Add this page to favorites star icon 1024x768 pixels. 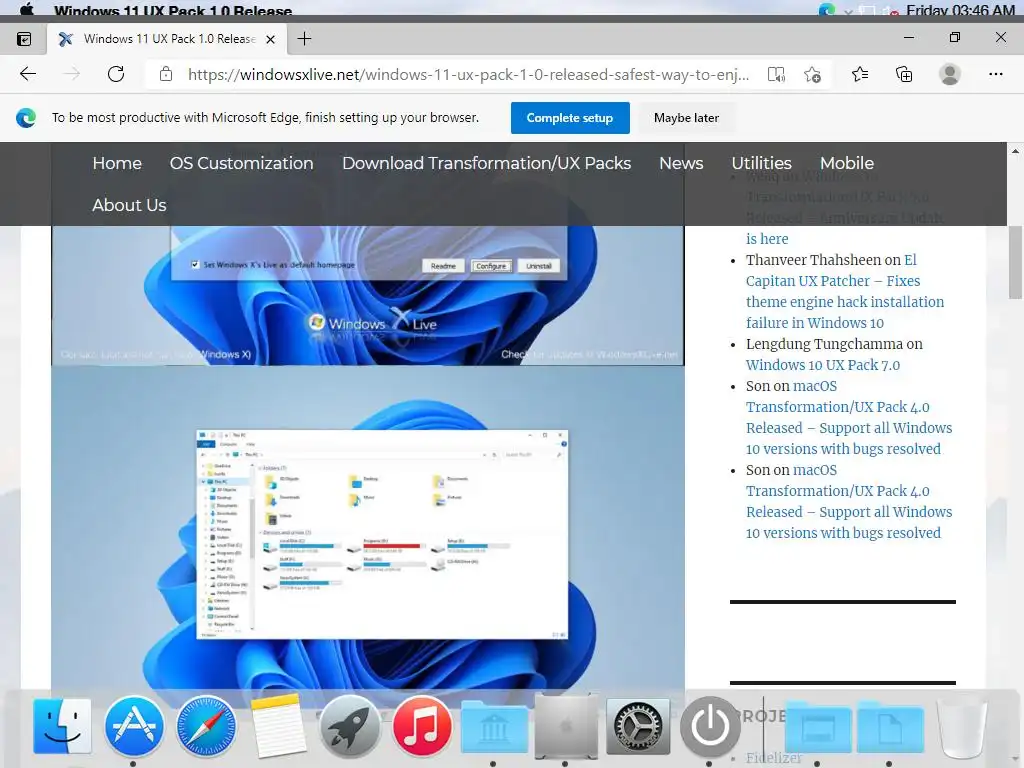tap(812, 74)
